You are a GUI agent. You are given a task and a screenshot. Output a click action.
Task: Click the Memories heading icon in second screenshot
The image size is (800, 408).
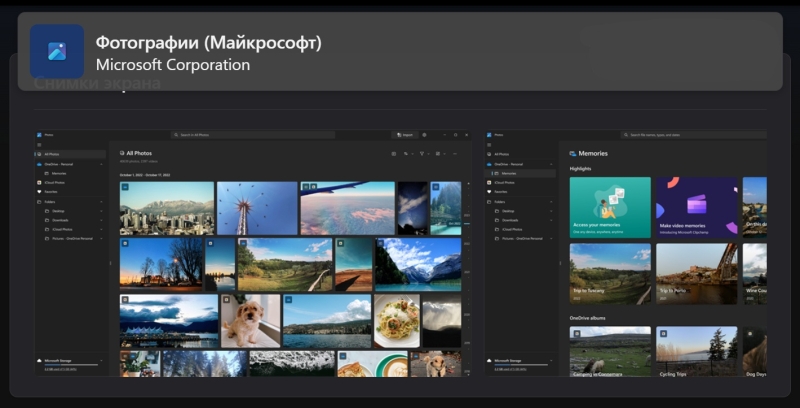572,154
